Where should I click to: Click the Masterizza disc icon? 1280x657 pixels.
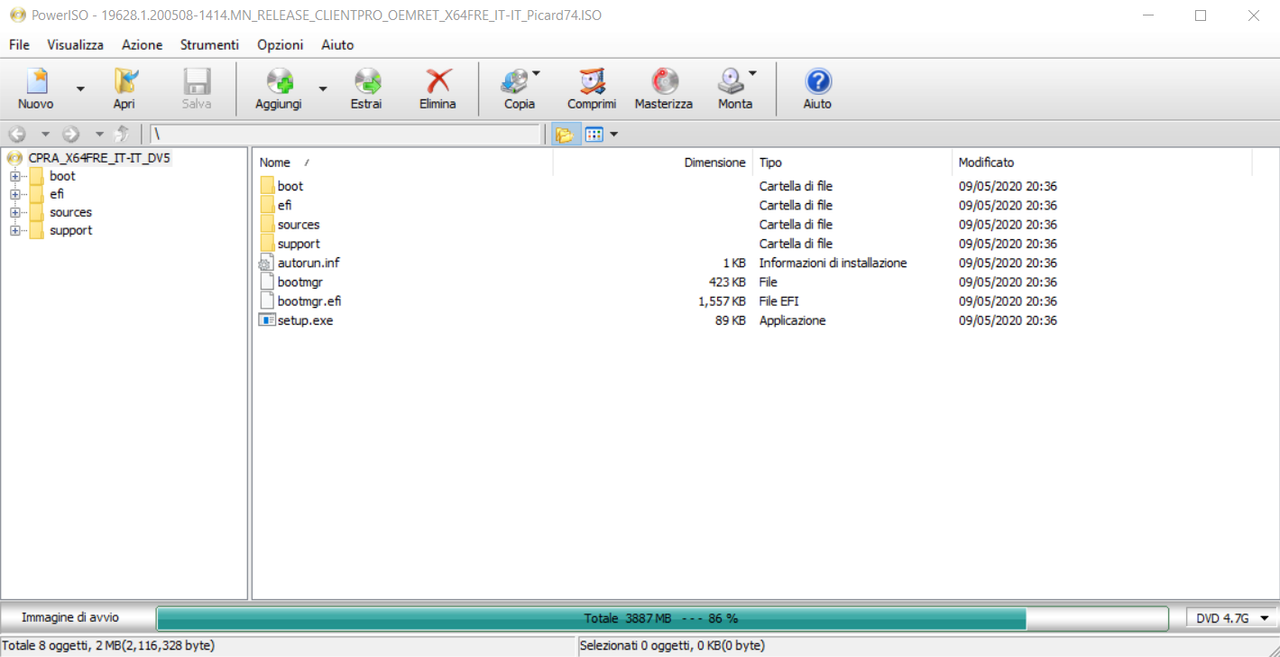click(x=664, y=82)
